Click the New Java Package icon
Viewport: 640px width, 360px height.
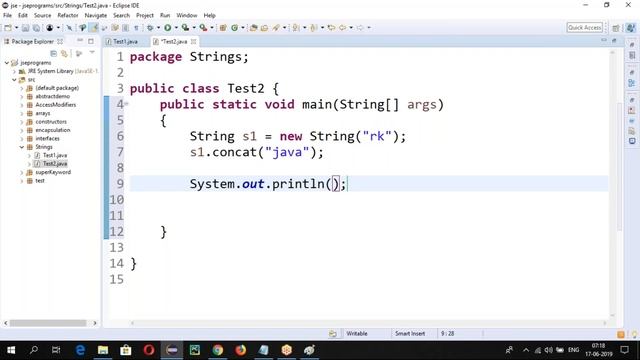tap(223, 28)
